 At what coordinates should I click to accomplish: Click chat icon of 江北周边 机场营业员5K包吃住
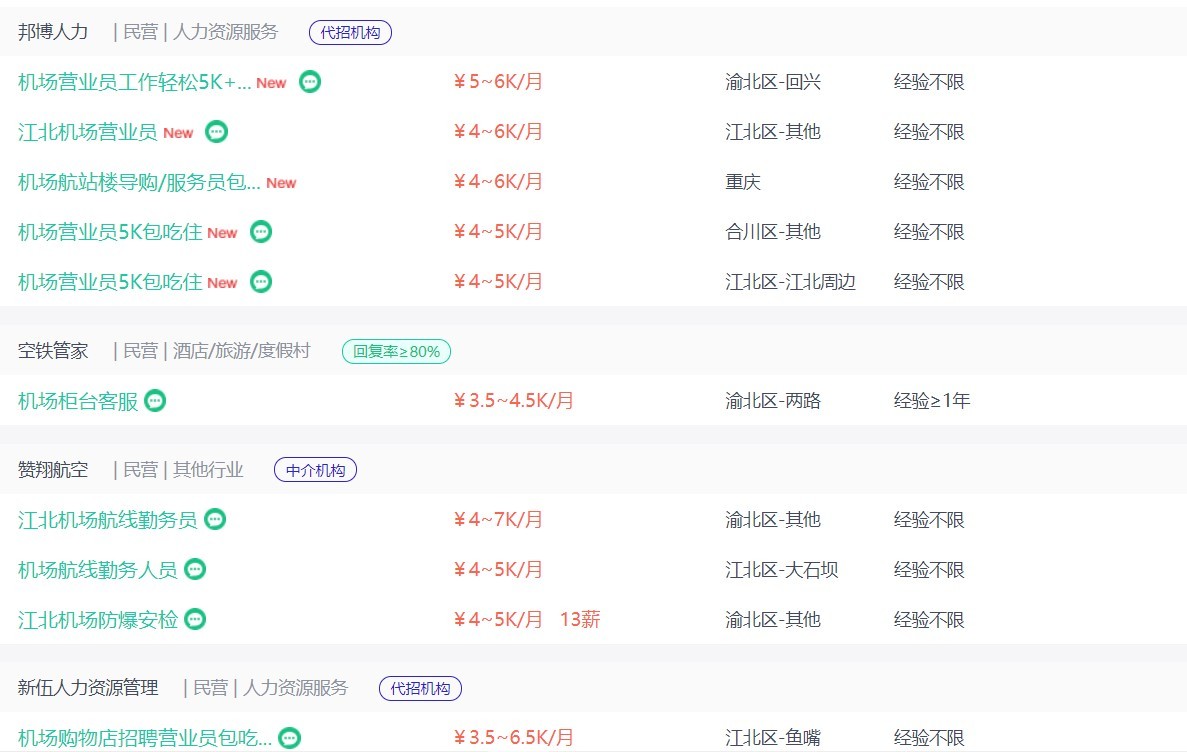[261, 282]
